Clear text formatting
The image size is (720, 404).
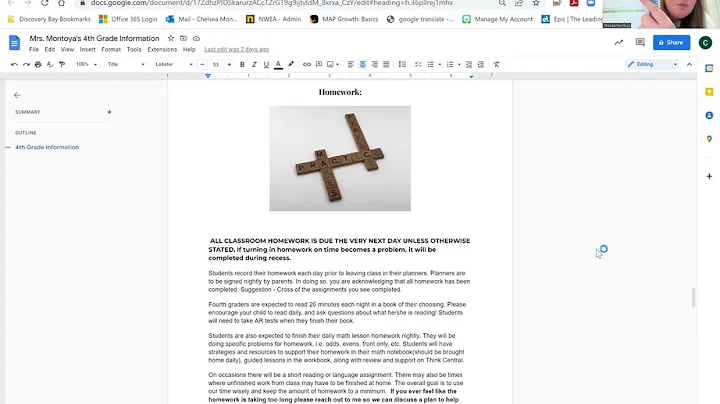point(496,64)
